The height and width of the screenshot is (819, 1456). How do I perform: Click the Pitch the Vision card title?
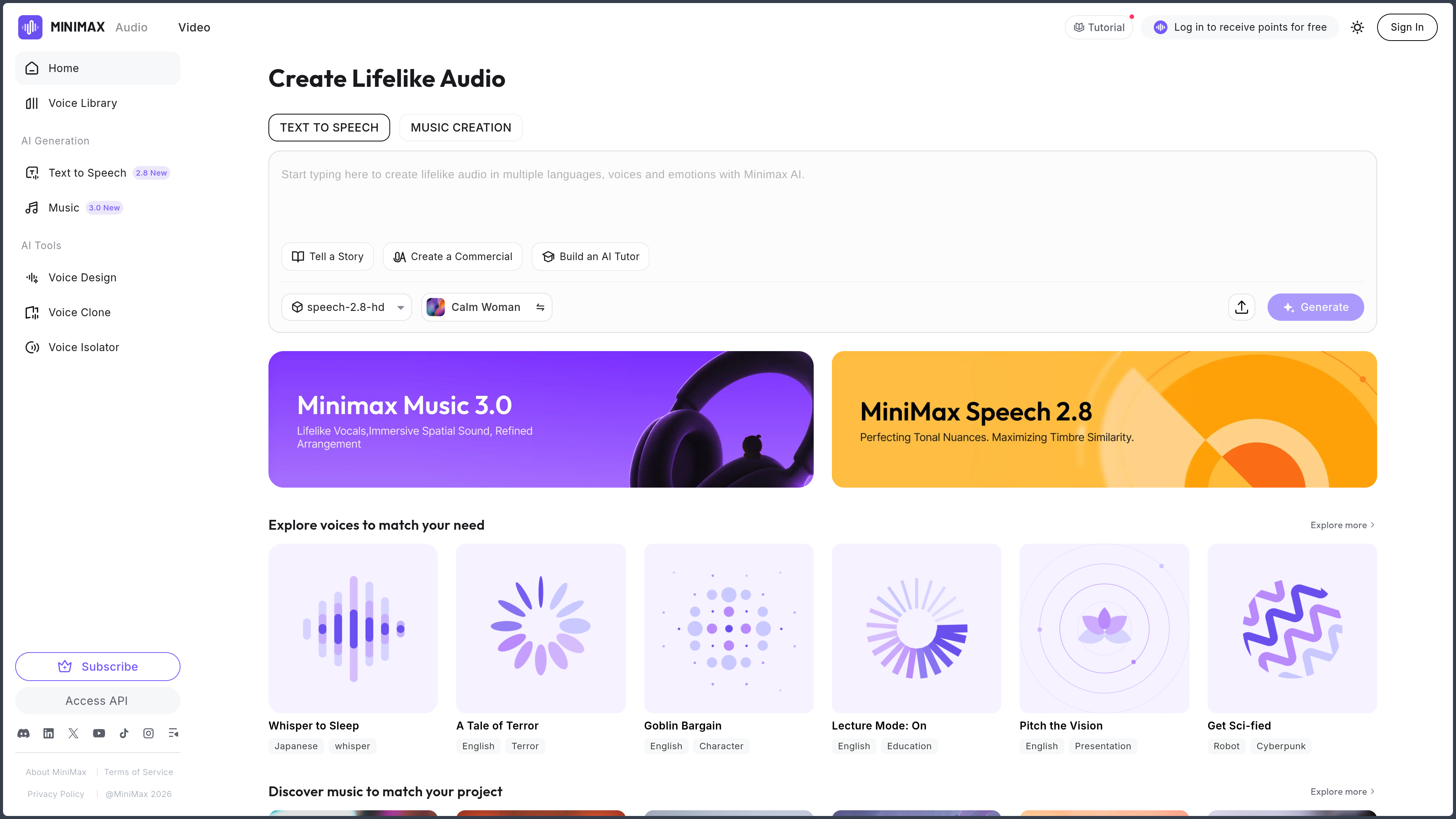(1061, 726)
